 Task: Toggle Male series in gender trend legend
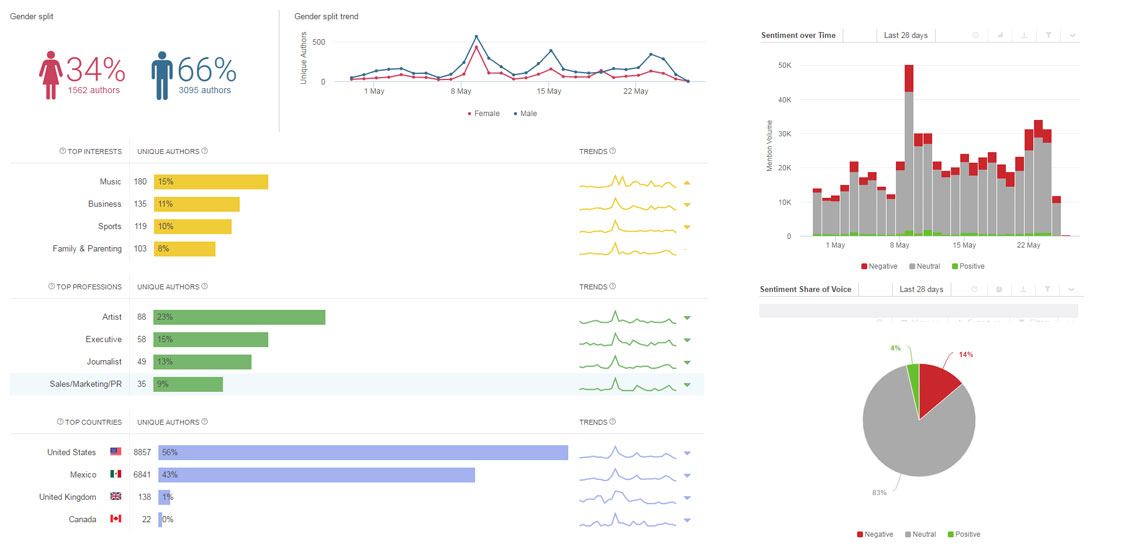pos(526,114)
